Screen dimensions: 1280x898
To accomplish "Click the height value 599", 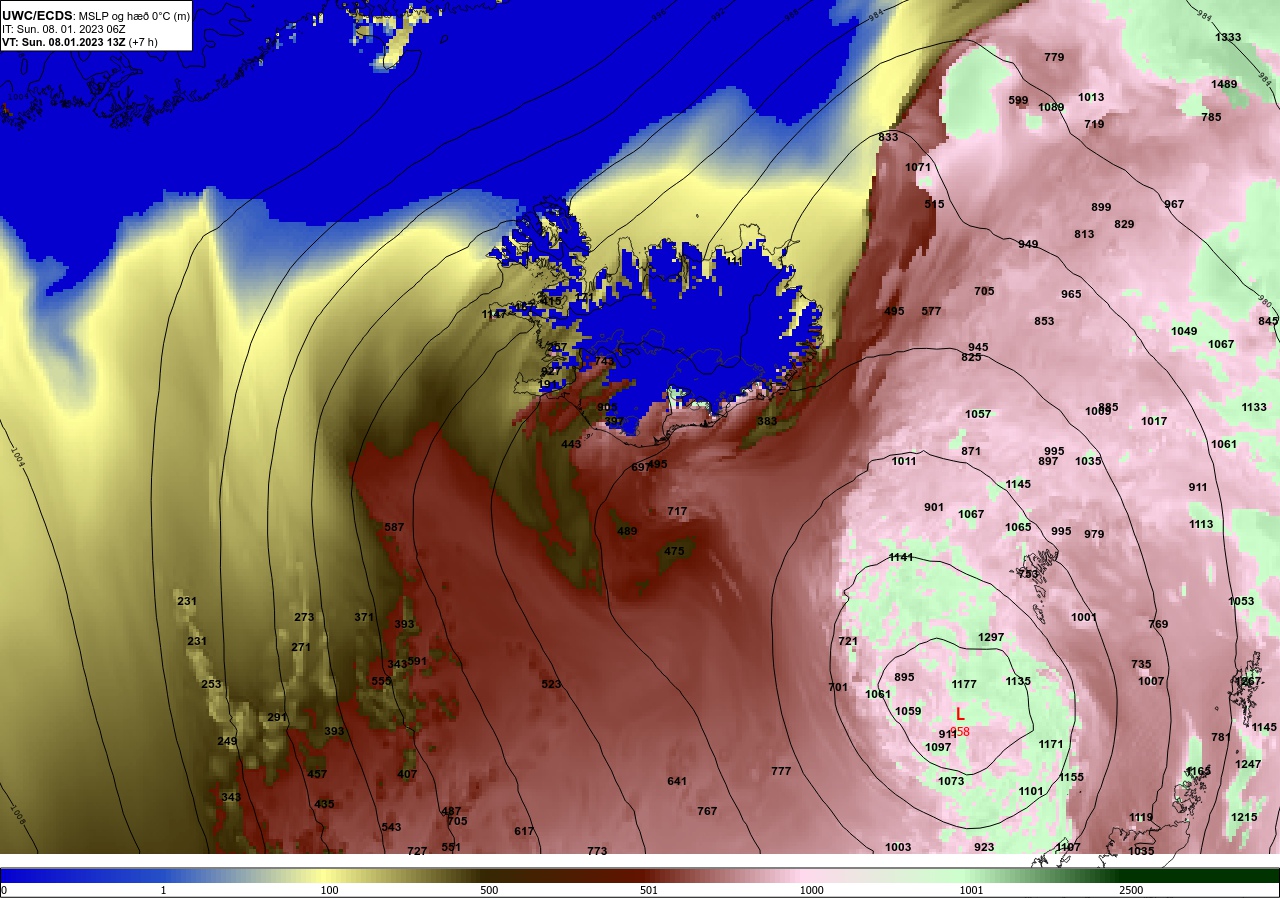I will click(1018, 100).
